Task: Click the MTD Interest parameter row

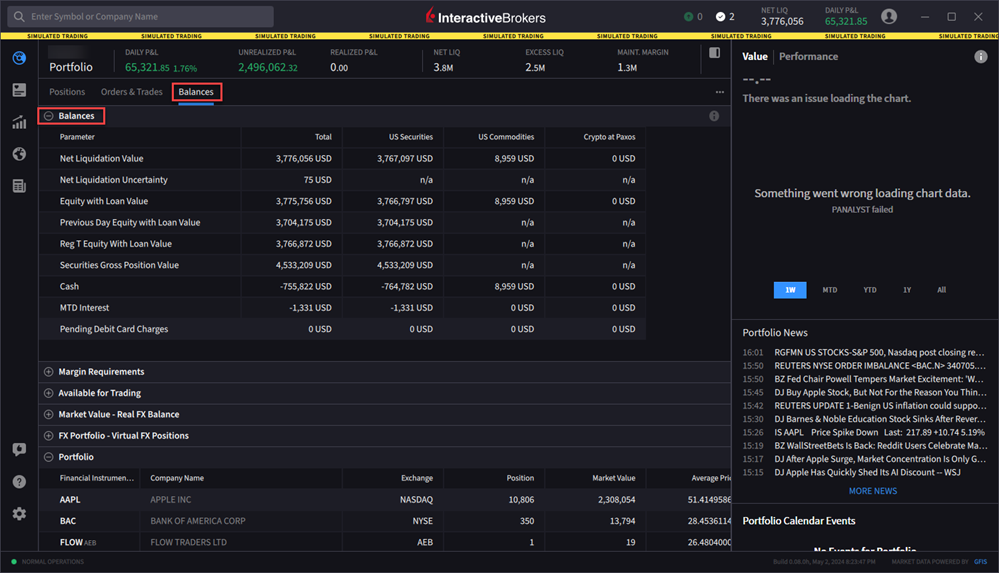Action: coord(342,308)
